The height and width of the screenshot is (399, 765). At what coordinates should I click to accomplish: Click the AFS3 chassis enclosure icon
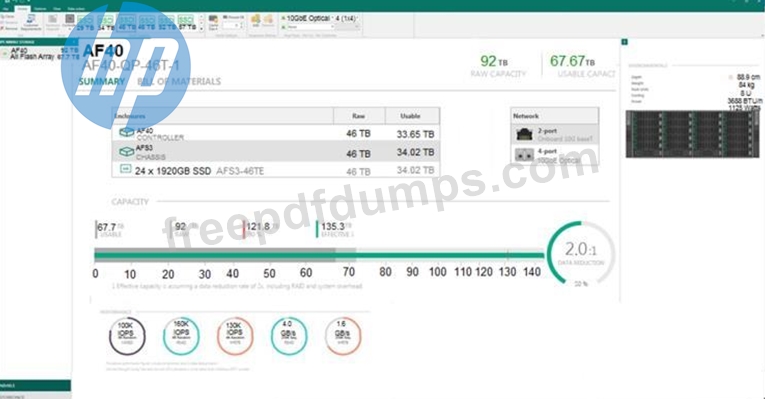click(126, 151)
